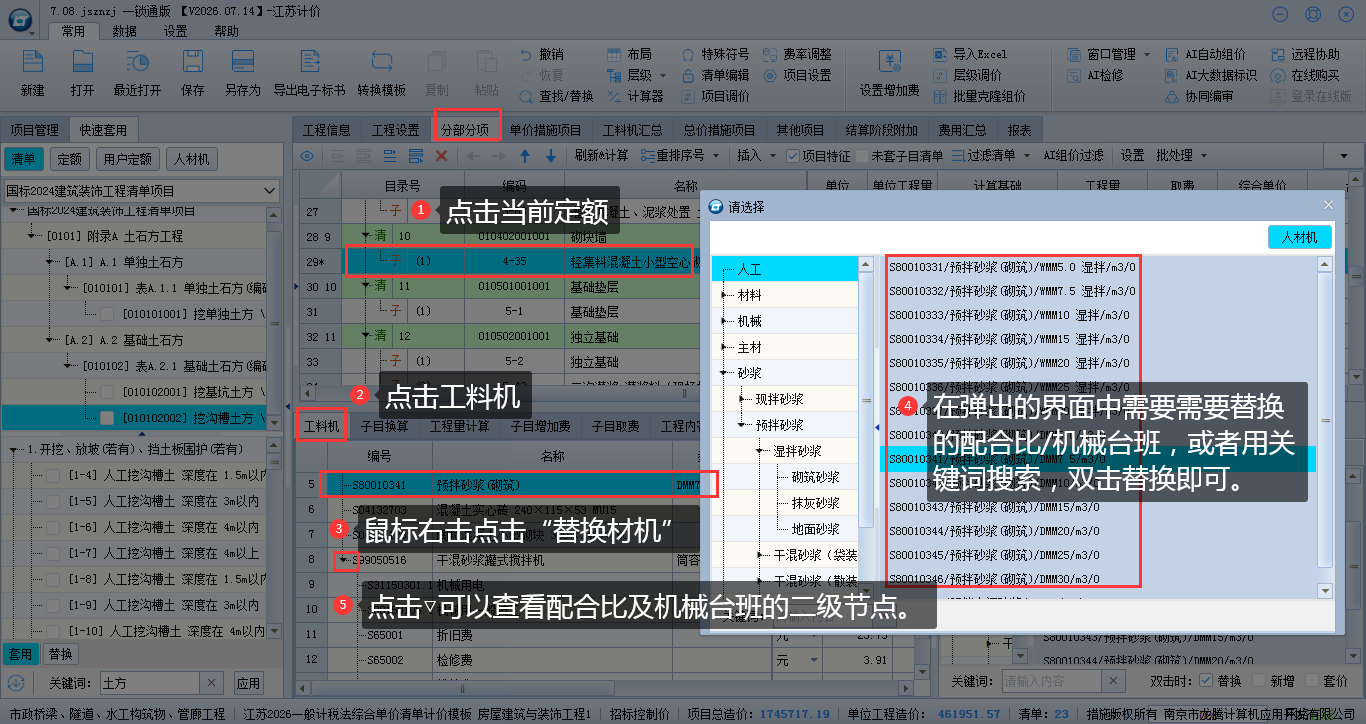This screenshot has height=724, width=1366.
Task: Open the 插入 dropdown menu
Action: pyautogui.click(x=772, y=156)
